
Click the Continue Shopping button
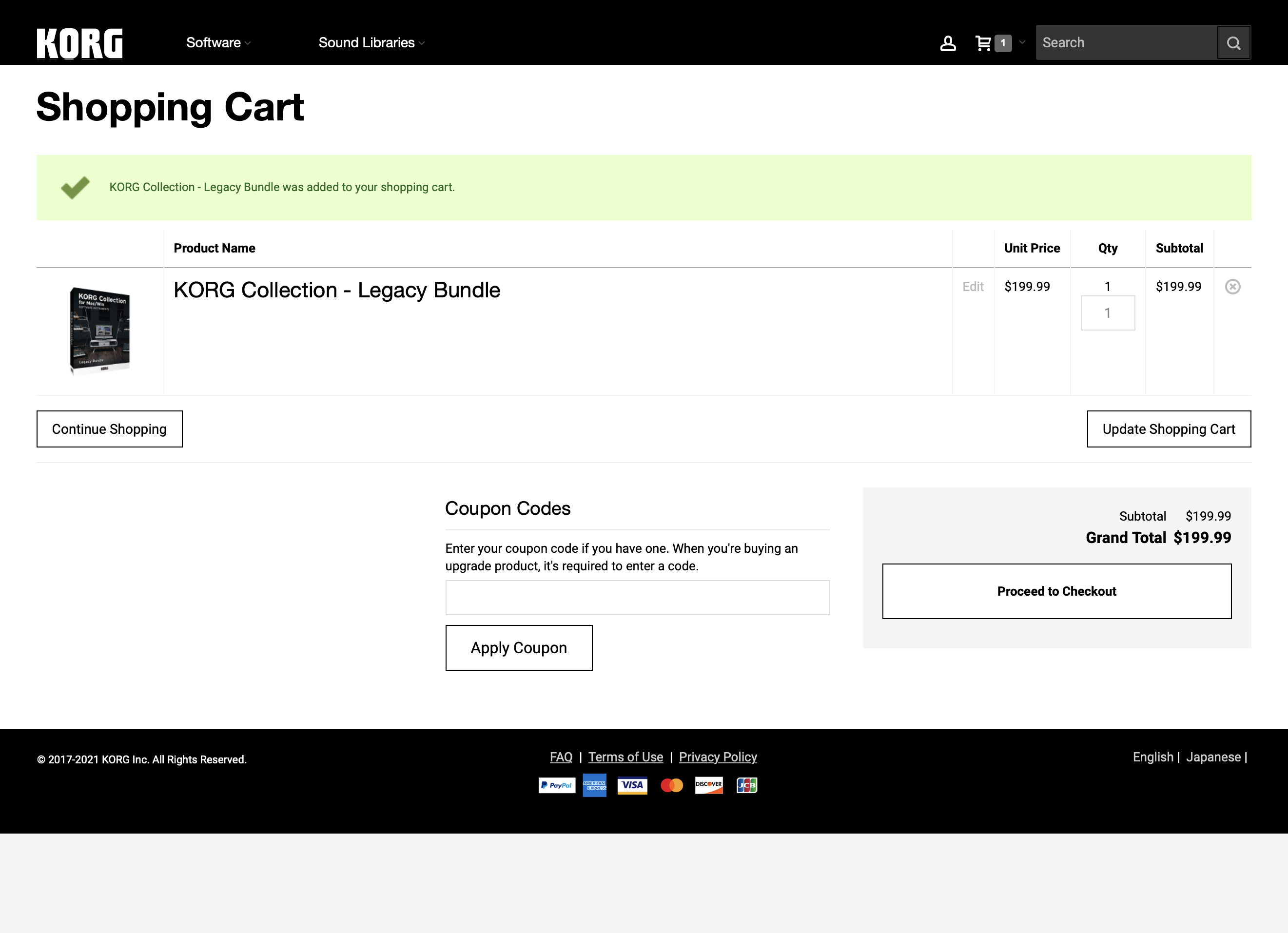tap(110, 429)
